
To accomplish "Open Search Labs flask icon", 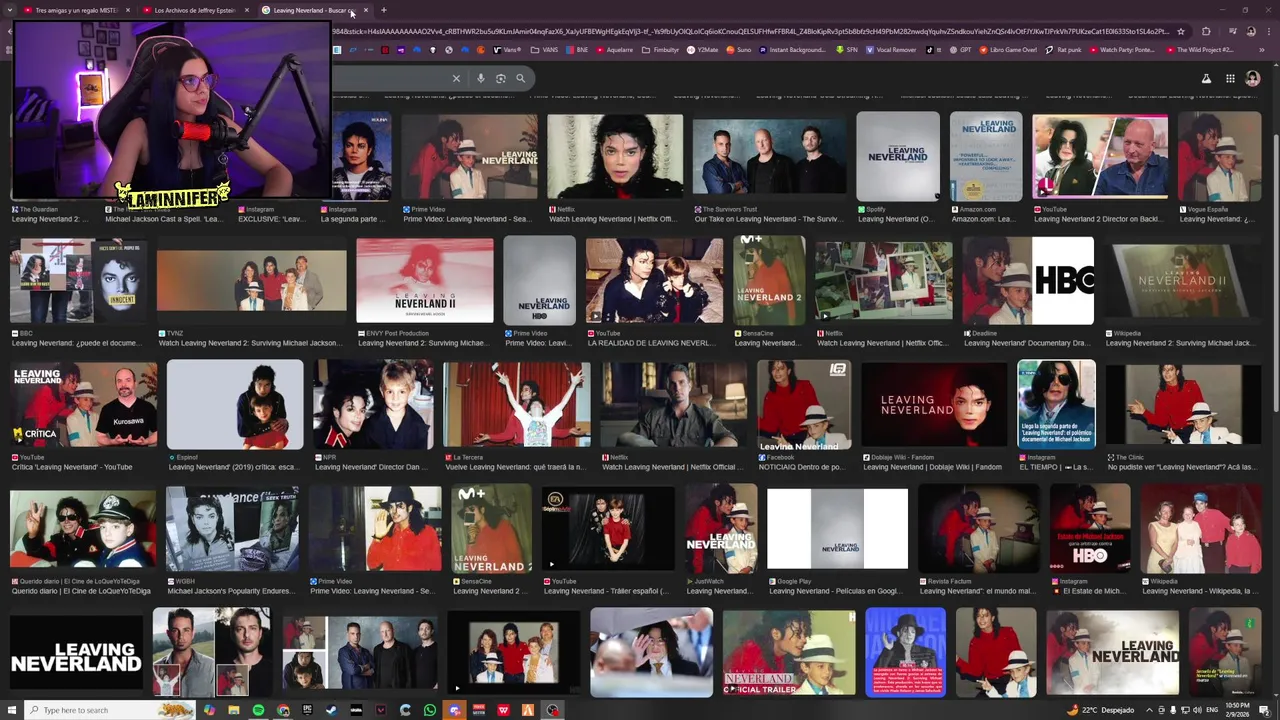I will tap(1206, 78).
